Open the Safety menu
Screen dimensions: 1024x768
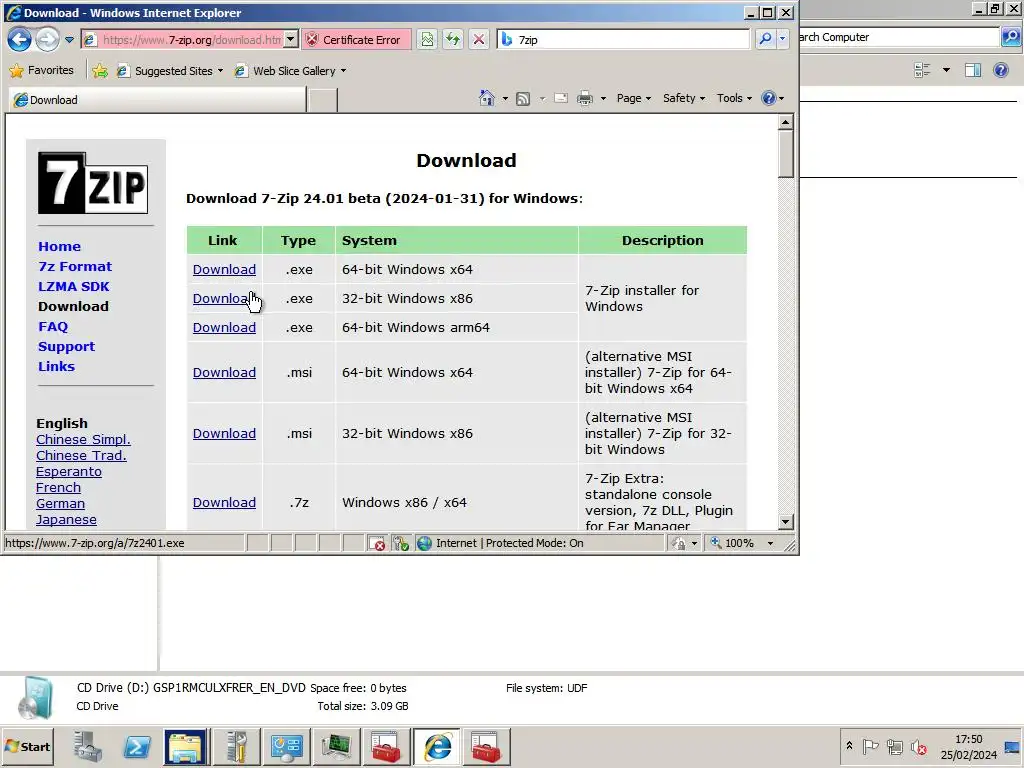(684, 98)
